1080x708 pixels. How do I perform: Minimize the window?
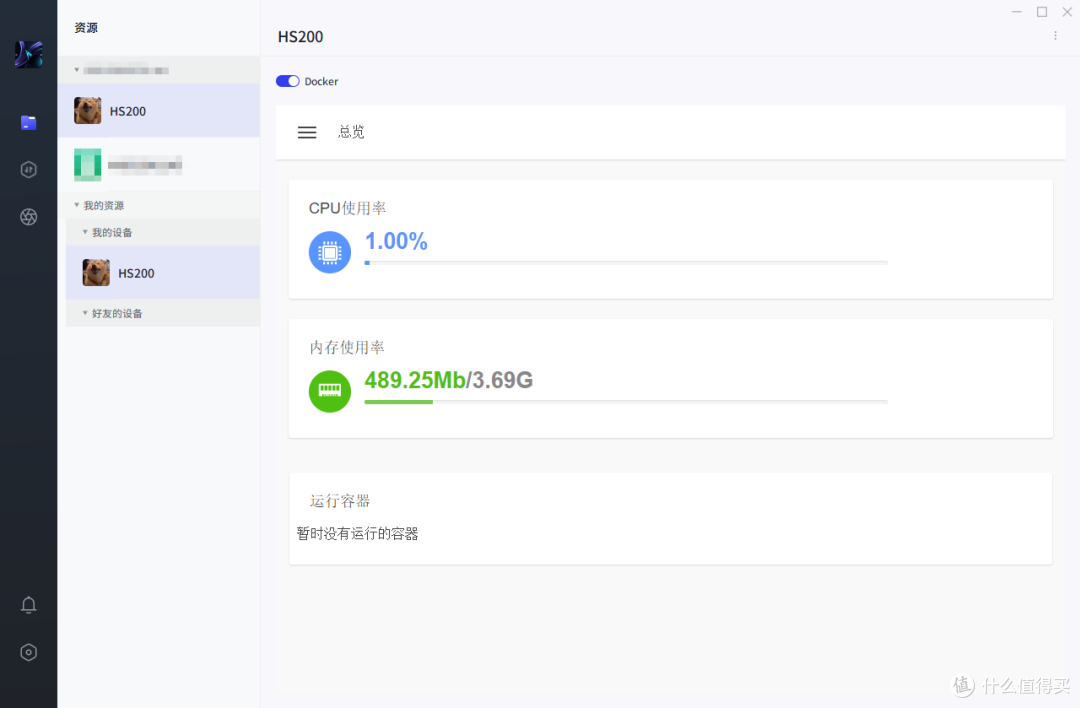[1017, 12]
